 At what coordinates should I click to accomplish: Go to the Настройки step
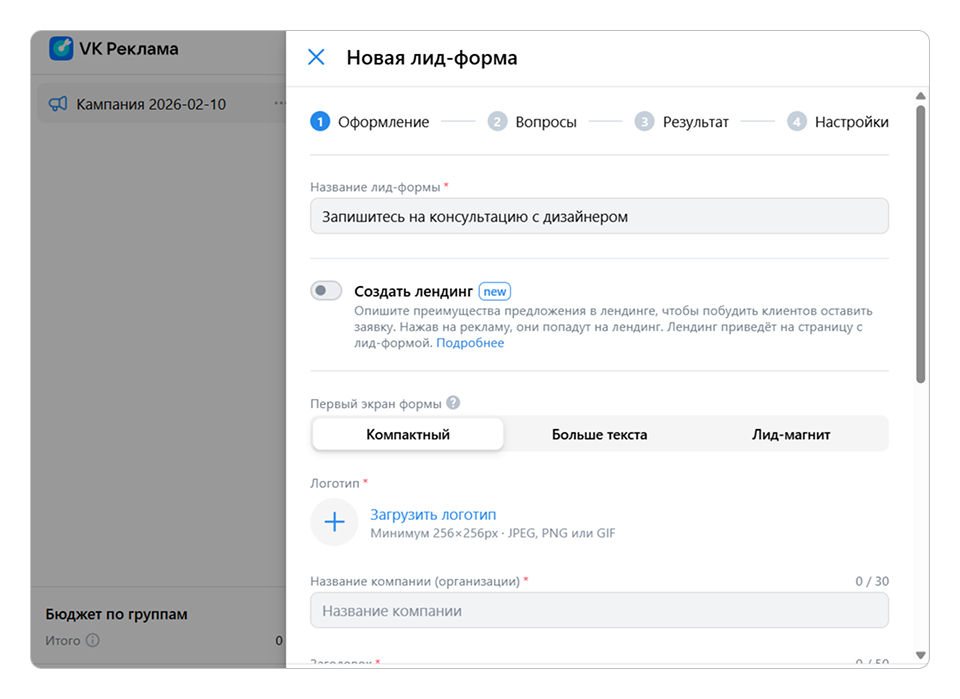(851, 122)
